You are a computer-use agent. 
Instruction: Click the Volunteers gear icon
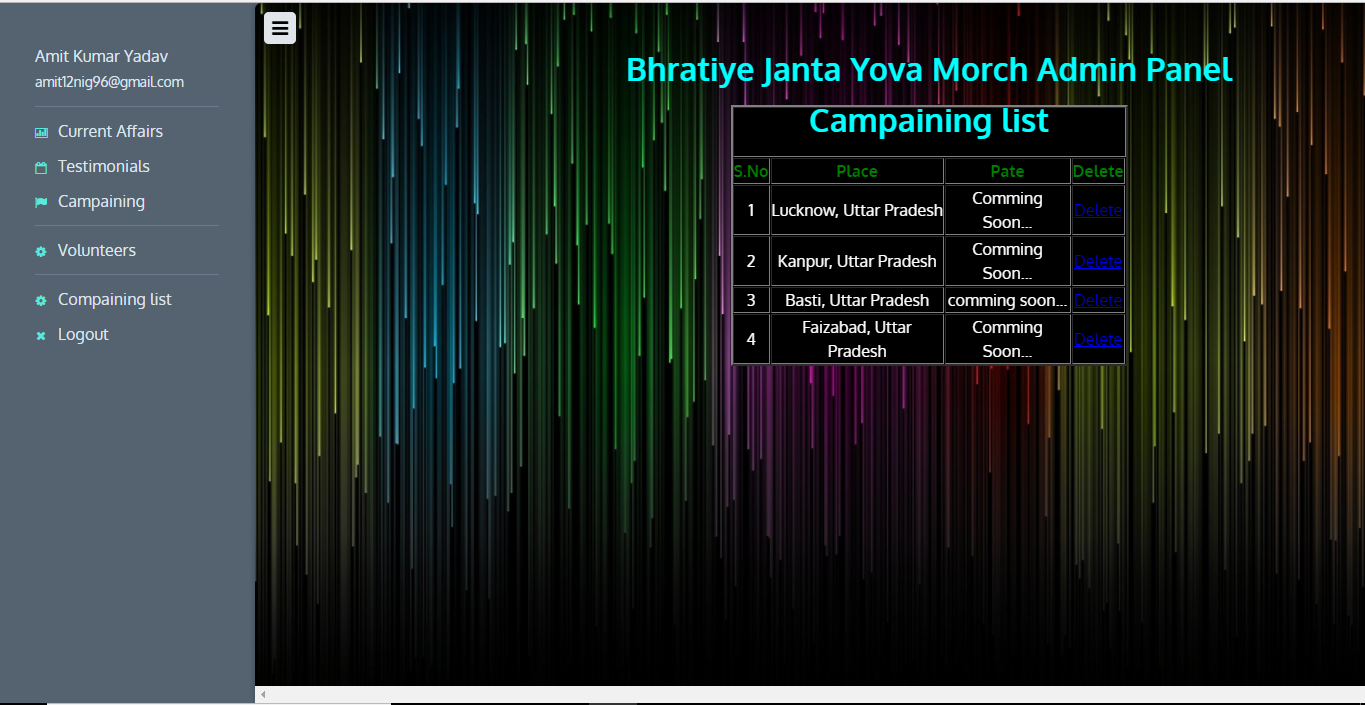pos(41,251)
